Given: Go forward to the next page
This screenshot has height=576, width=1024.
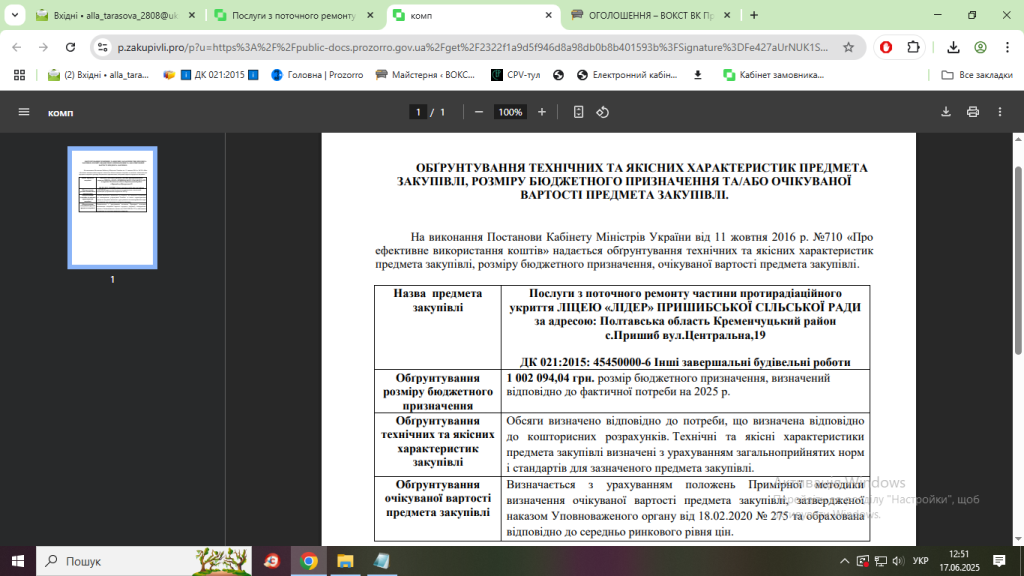Looking at the screenshot, I should click(x=43, y=47).
